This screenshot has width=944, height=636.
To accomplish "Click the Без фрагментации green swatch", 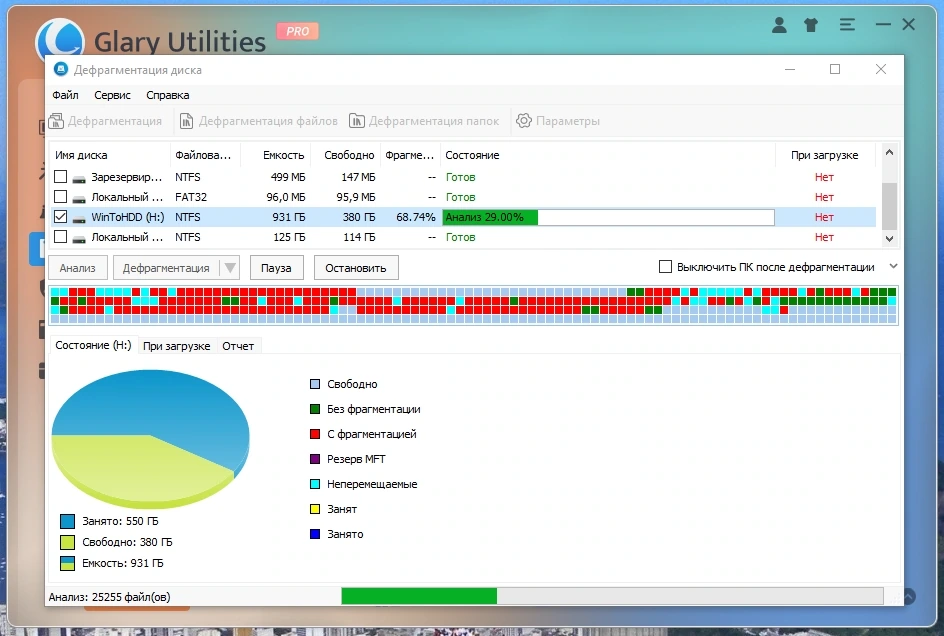I will [x=314, y=409].
